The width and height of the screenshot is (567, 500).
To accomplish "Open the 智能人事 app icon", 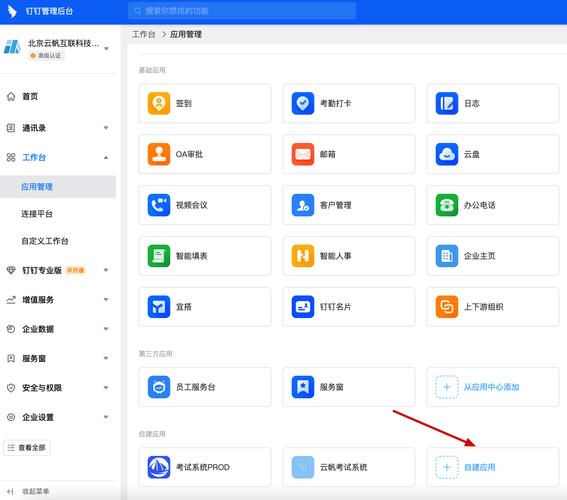I will 303,256.
